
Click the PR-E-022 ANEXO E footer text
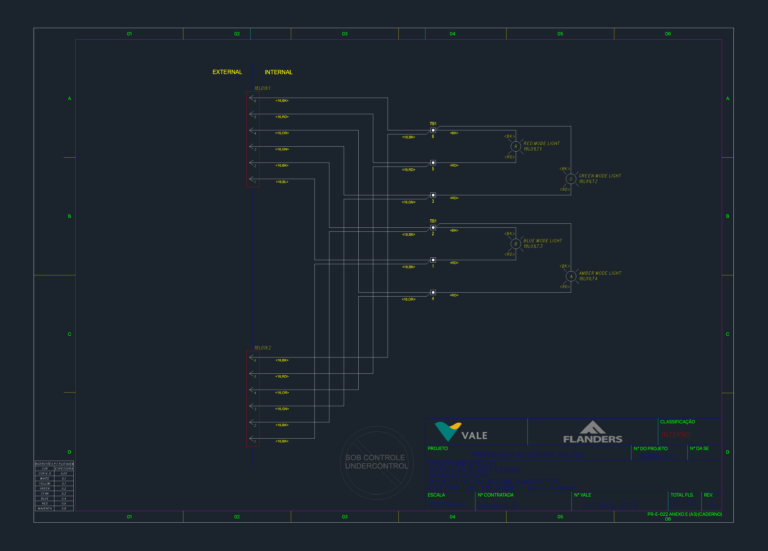(x=684, y=514)
